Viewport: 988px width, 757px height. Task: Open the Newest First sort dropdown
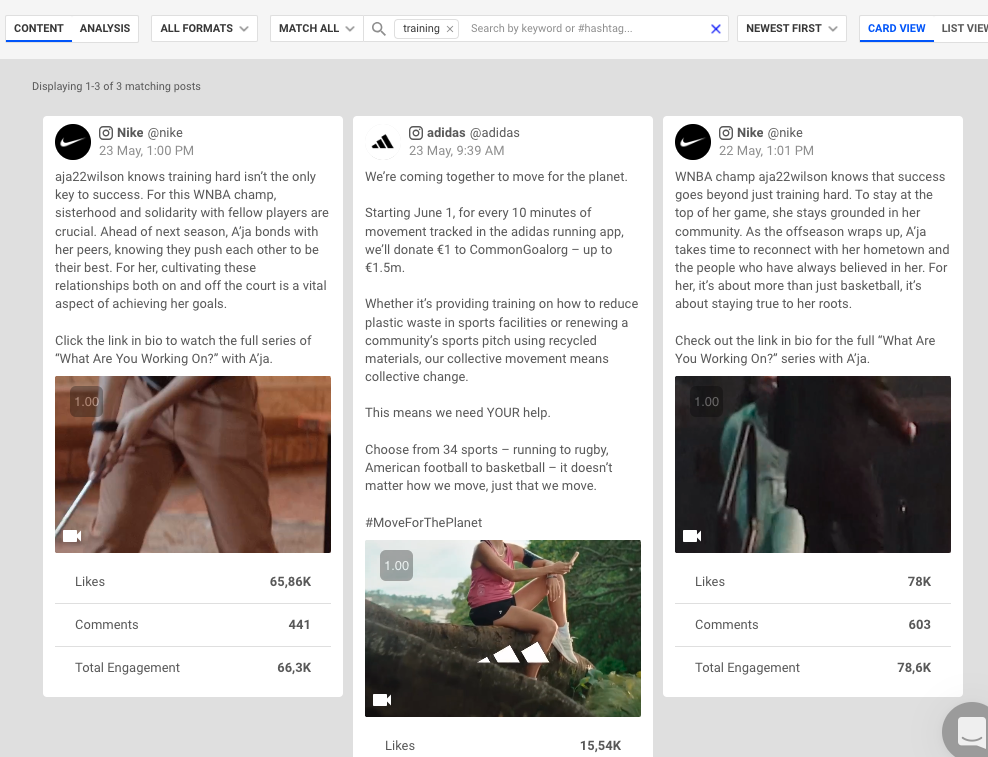point(791,29)
